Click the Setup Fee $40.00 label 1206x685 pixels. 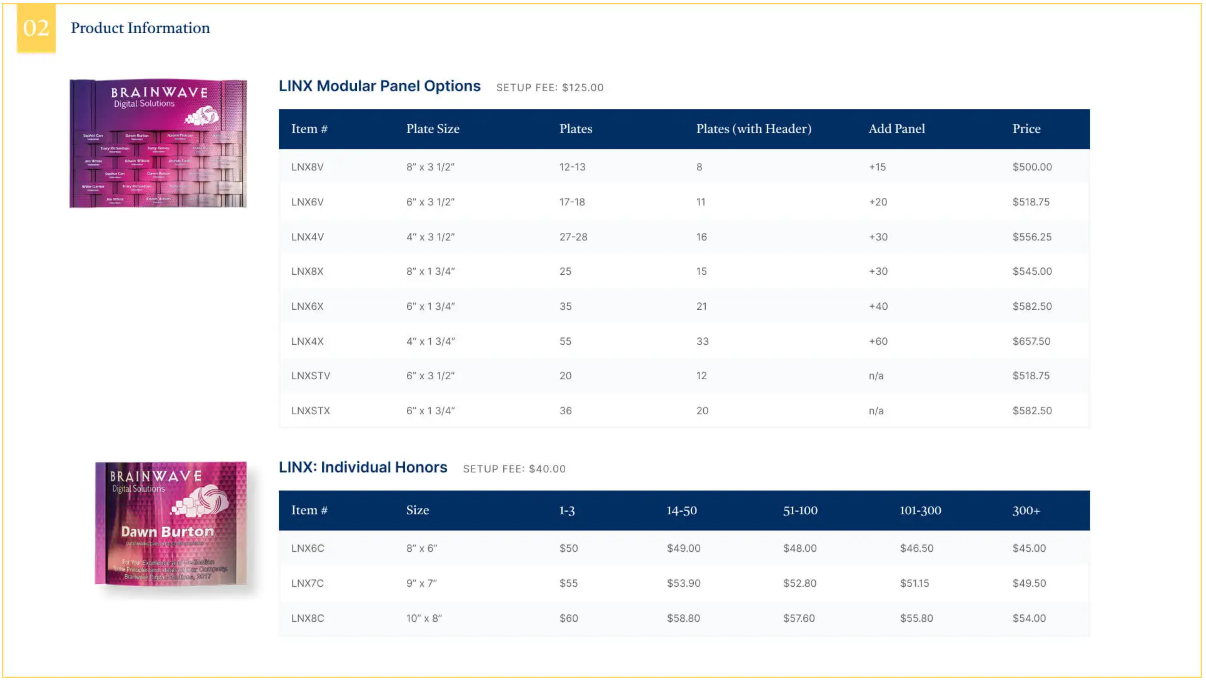pyautogui.click(x=514, y=469)
